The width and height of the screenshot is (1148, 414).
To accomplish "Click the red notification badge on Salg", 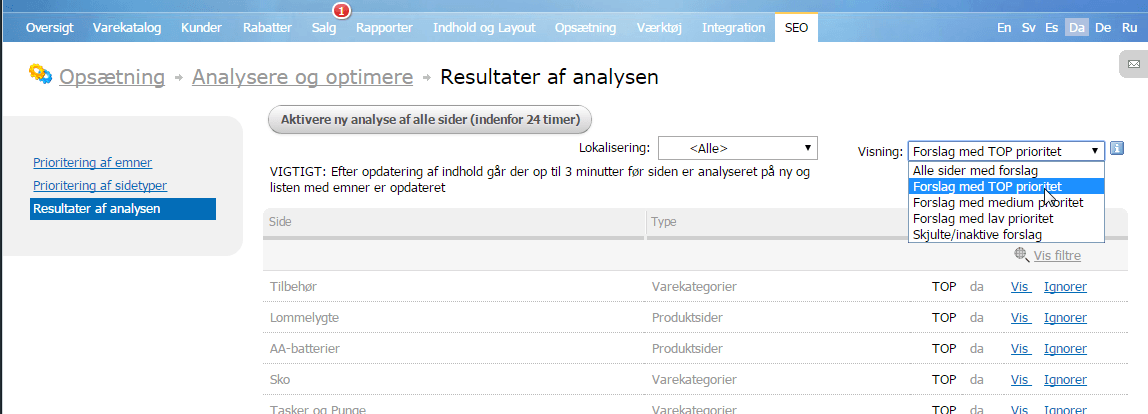I will pos(341,10).
